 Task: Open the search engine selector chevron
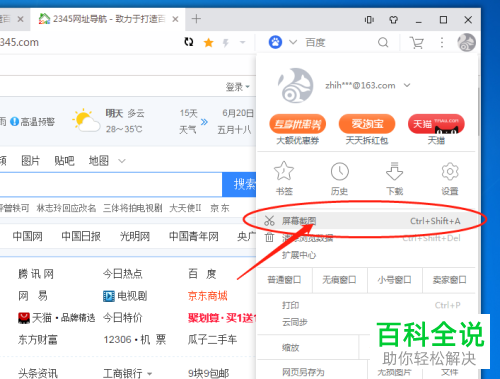pos(293,42)
